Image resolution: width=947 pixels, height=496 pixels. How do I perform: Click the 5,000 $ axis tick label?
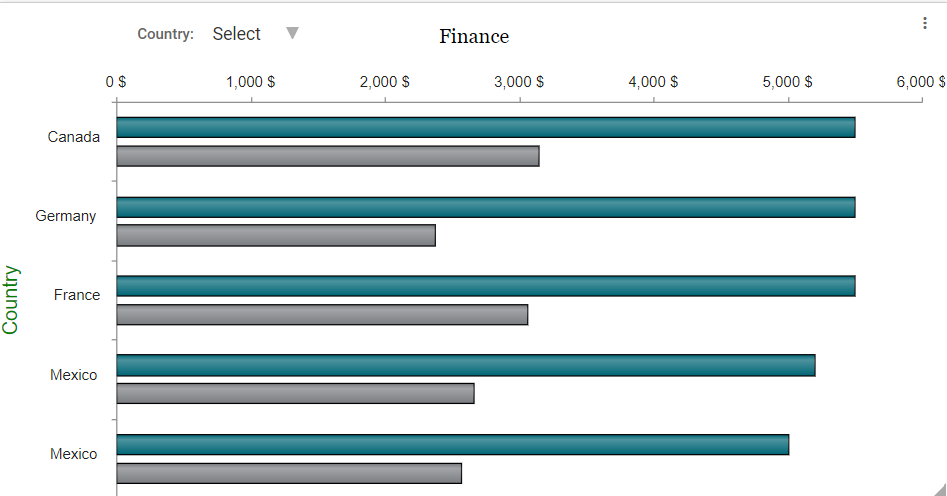(788, 82)
